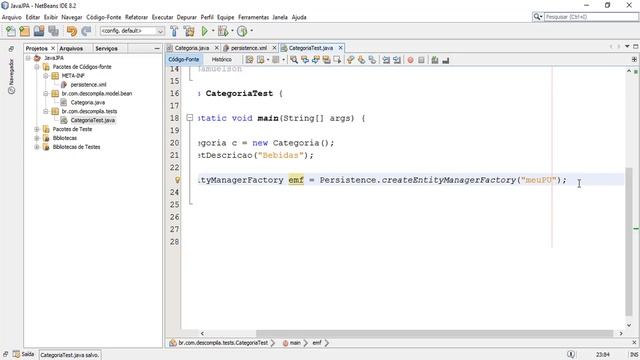Click the Histórico view button

coord(222,60)
